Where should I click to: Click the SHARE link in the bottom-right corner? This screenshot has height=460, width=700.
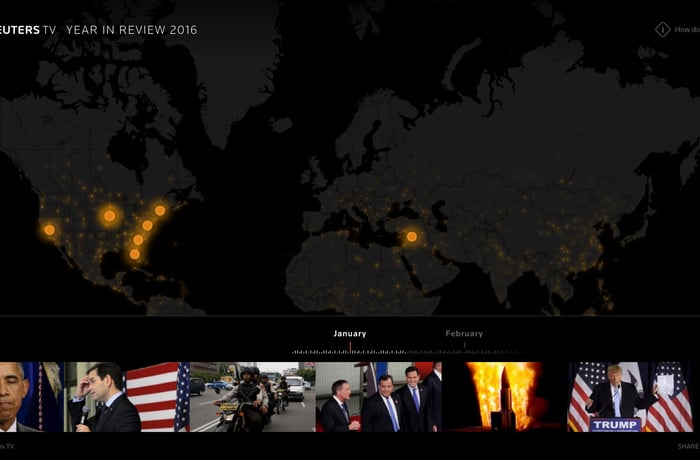[689, 446]
